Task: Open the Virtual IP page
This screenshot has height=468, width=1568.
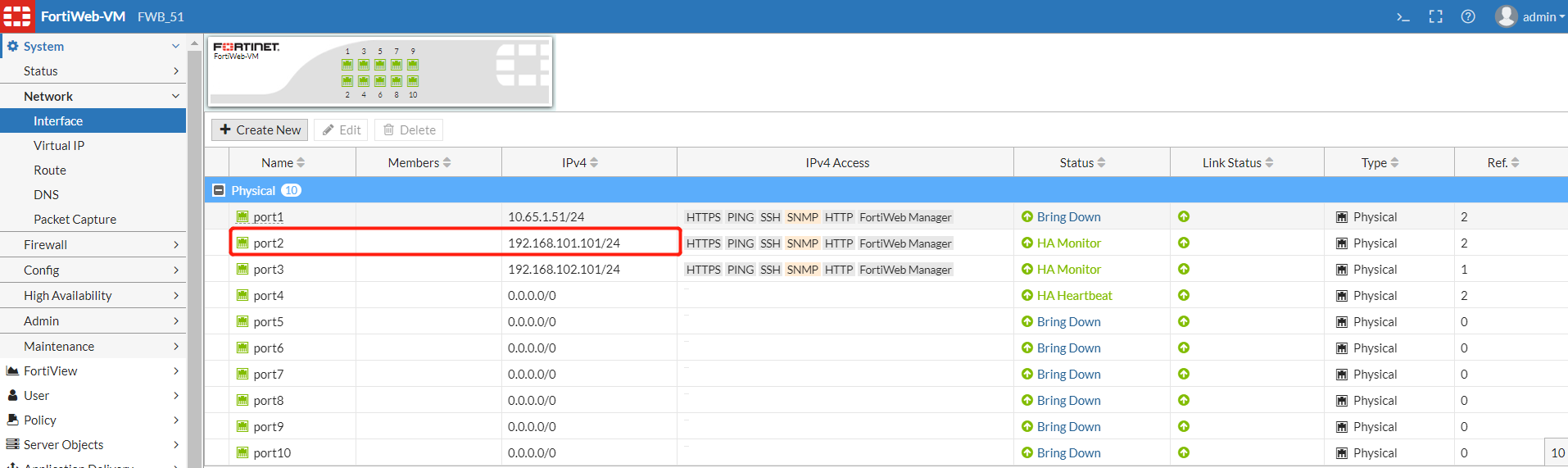Action: (59, 146)
